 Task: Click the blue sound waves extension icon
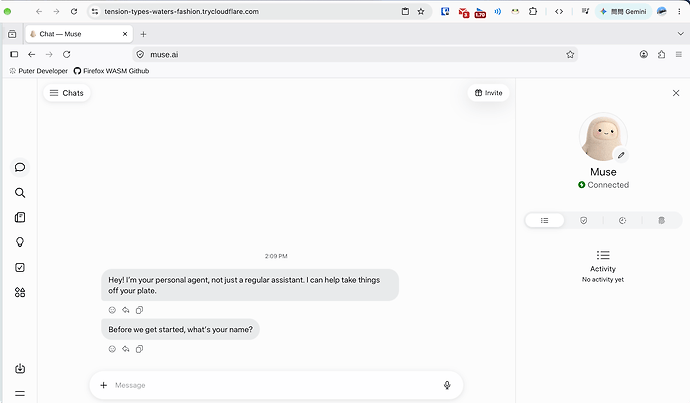point(498,12)
